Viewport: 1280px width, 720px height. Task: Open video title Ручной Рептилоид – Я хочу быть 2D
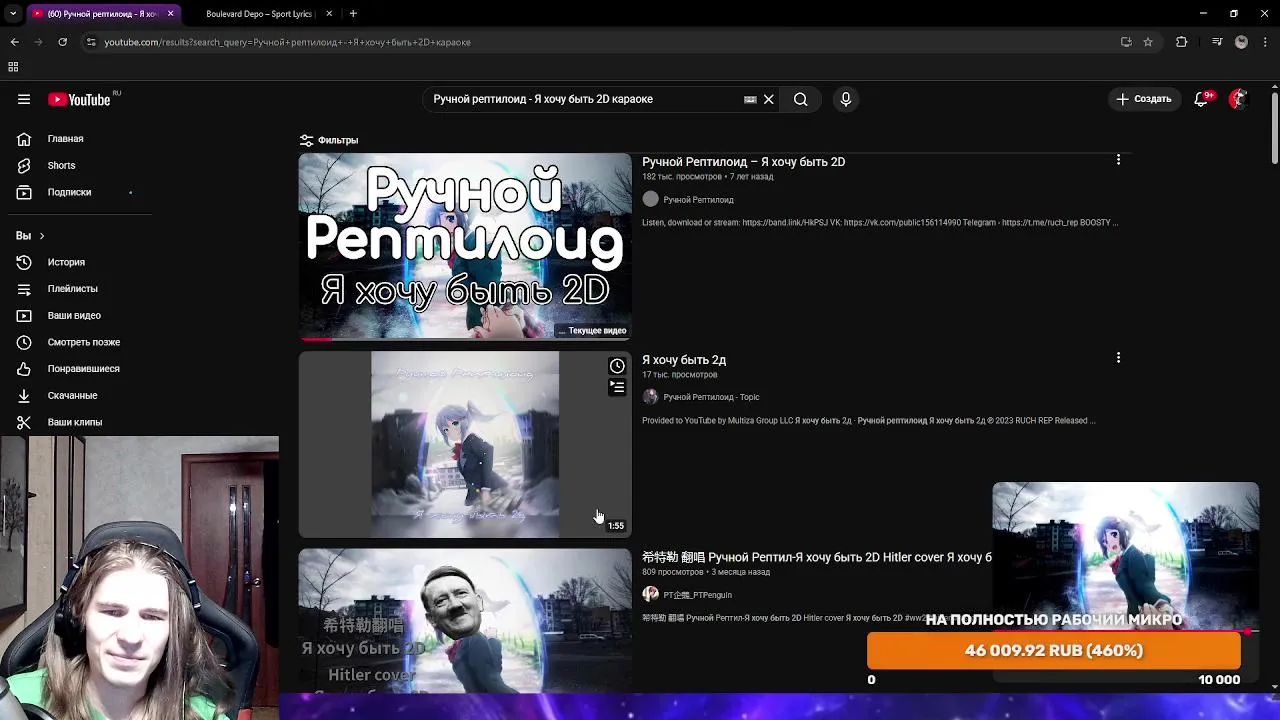point(743,162)
